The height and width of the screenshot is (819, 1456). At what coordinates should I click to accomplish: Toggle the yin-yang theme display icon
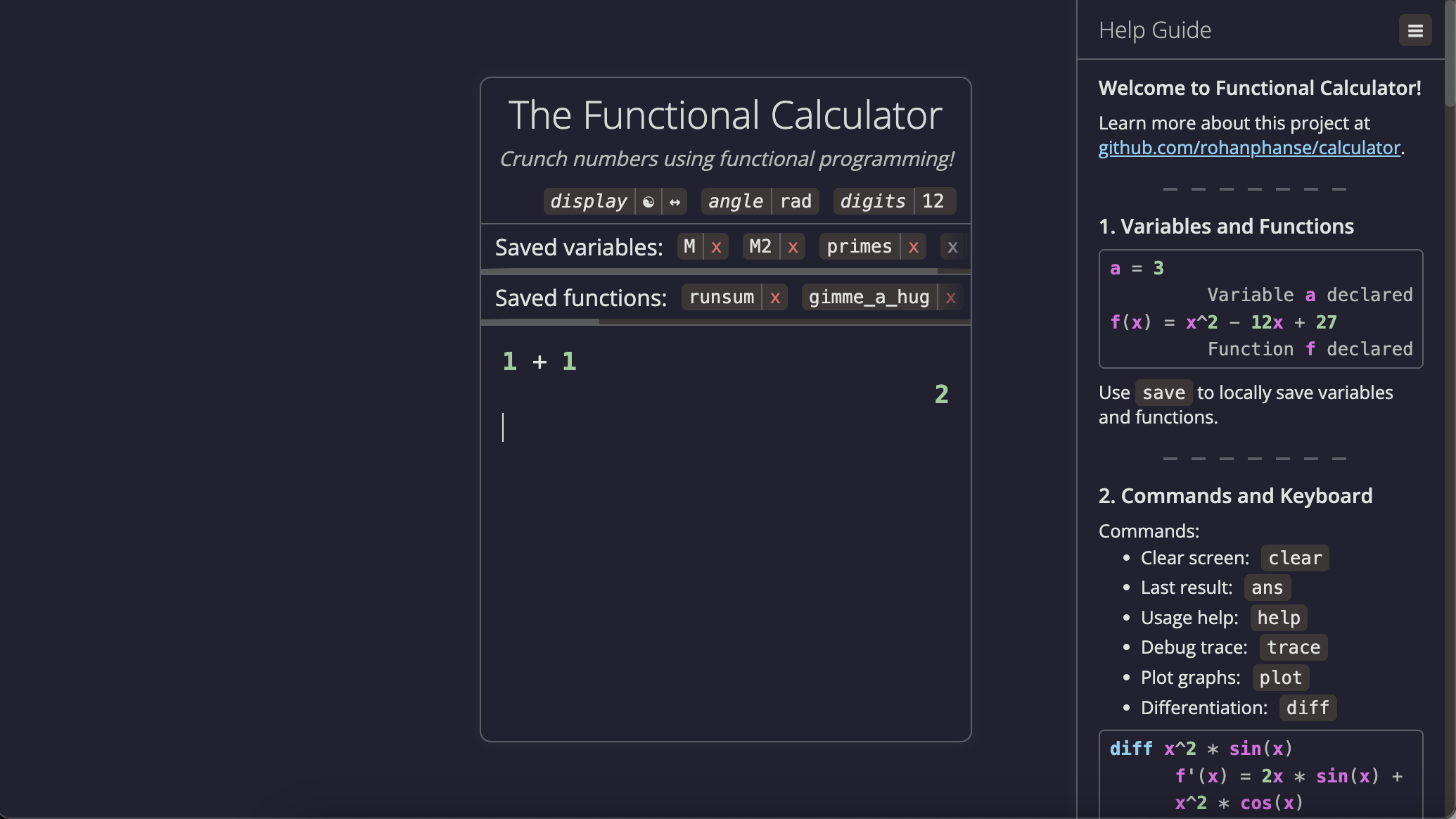[649, 202]
